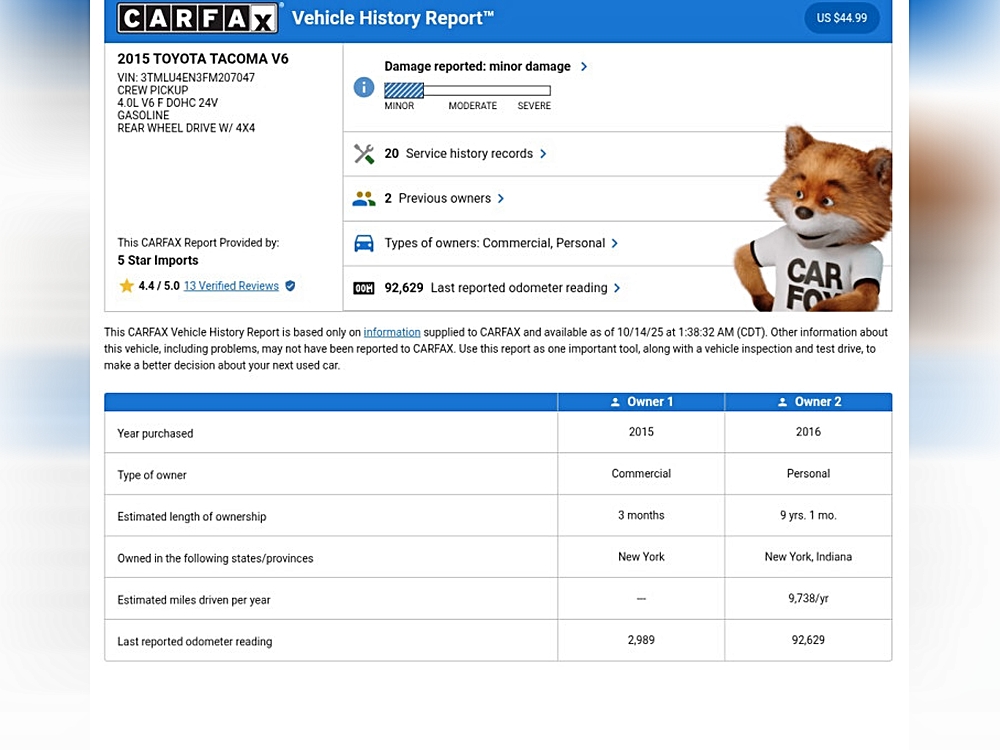Open Last reported odometer reading details
This screenshot has width=1000, height=750.
click(617, 288)
